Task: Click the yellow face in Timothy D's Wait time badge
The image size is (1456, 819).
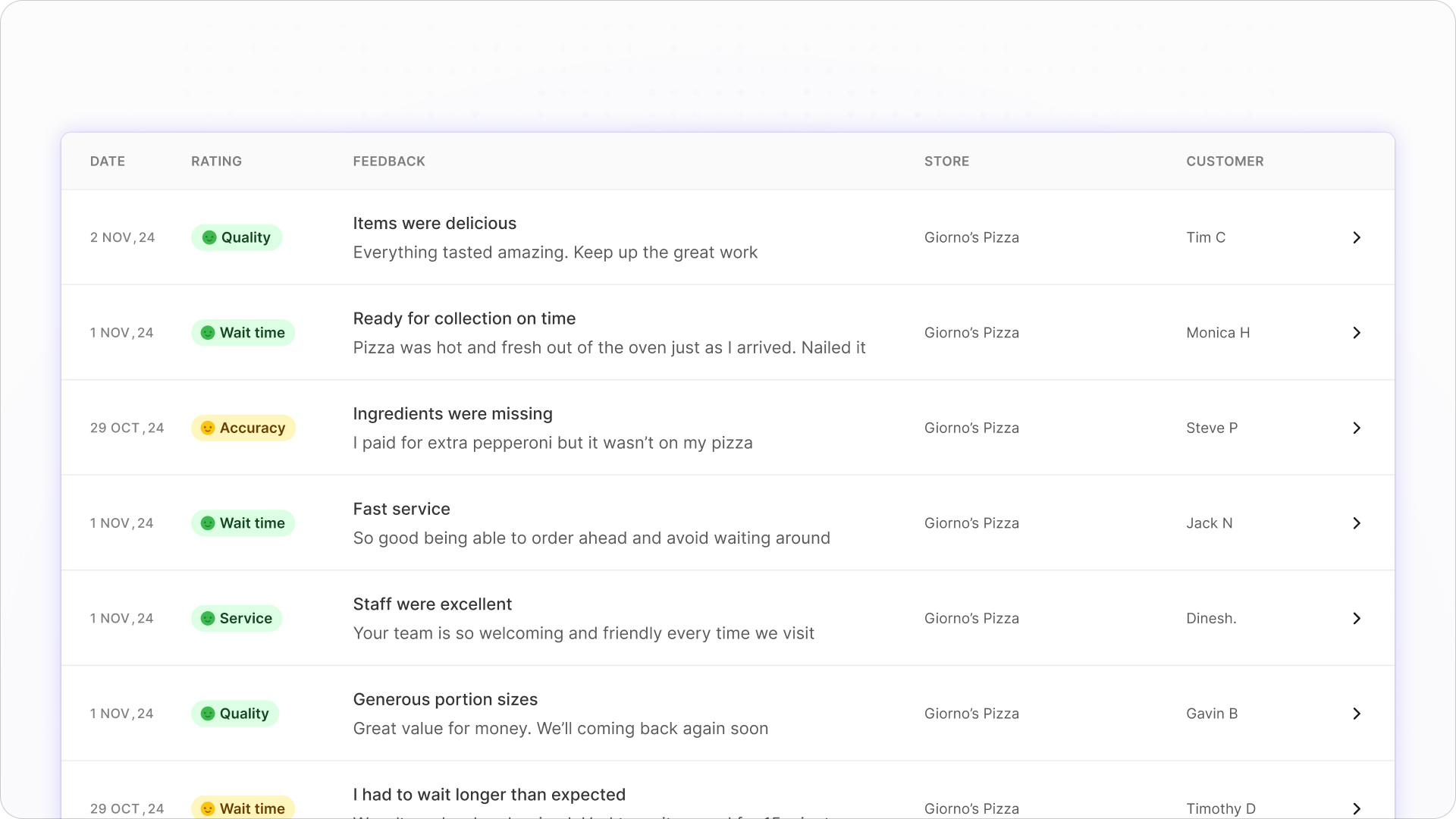Action: pyautogui.click(x=208, y=808)
